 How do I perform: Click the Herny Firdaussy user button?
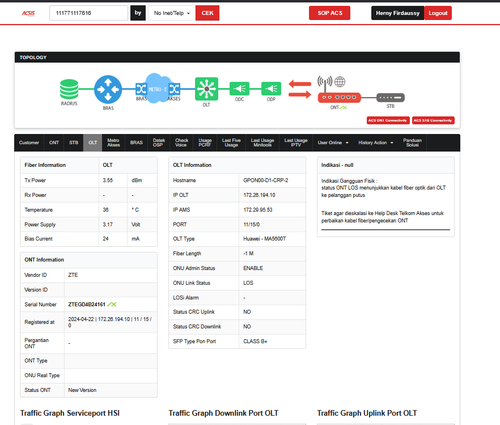click(398, 13)
